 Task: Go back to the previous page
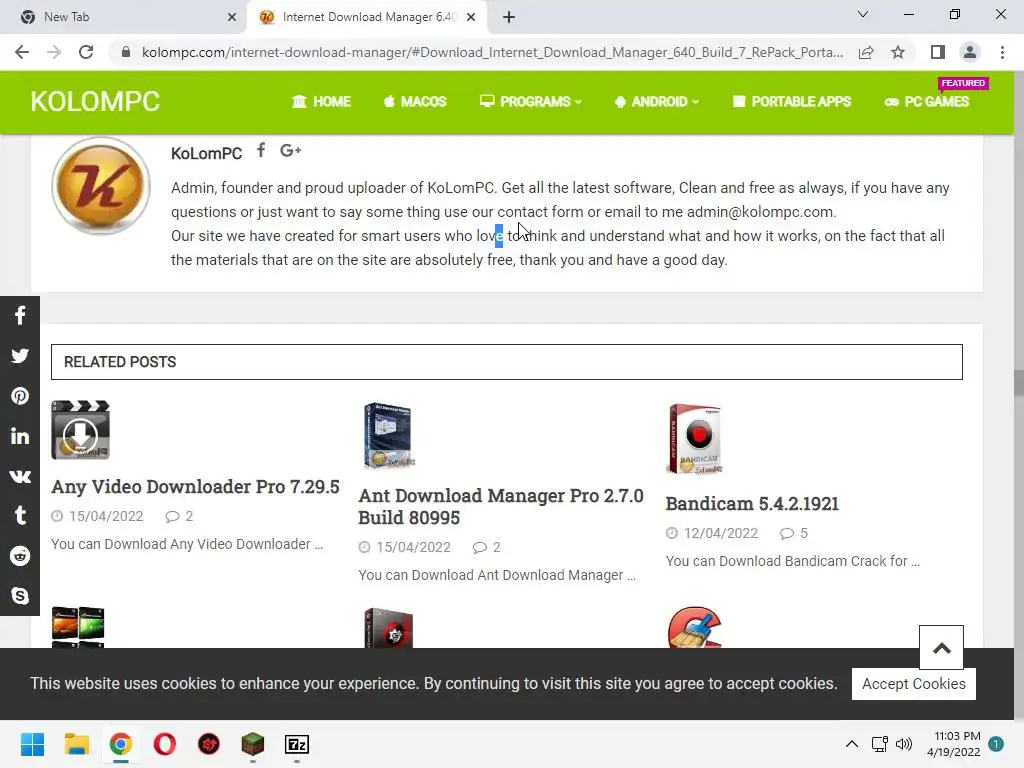[22, 52]
